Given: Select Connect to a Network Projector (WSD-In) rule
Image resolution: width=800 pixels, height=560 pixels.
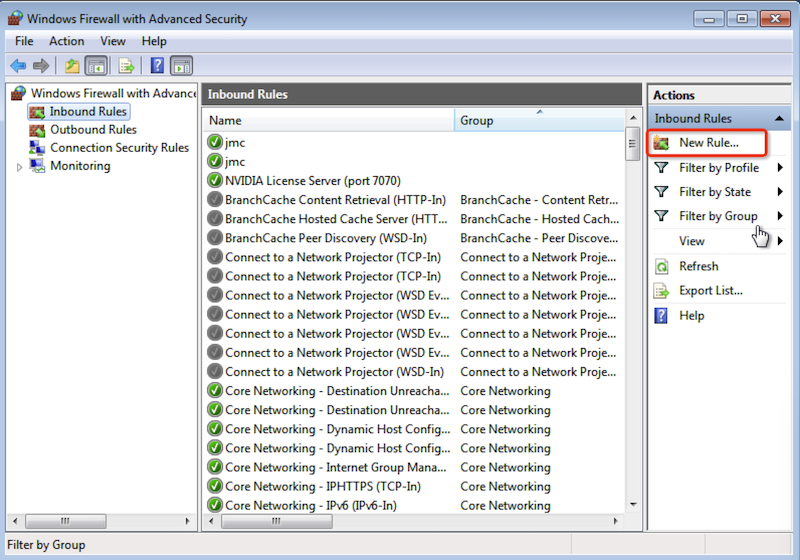Looking at the screenshot, I should point(334,372).
